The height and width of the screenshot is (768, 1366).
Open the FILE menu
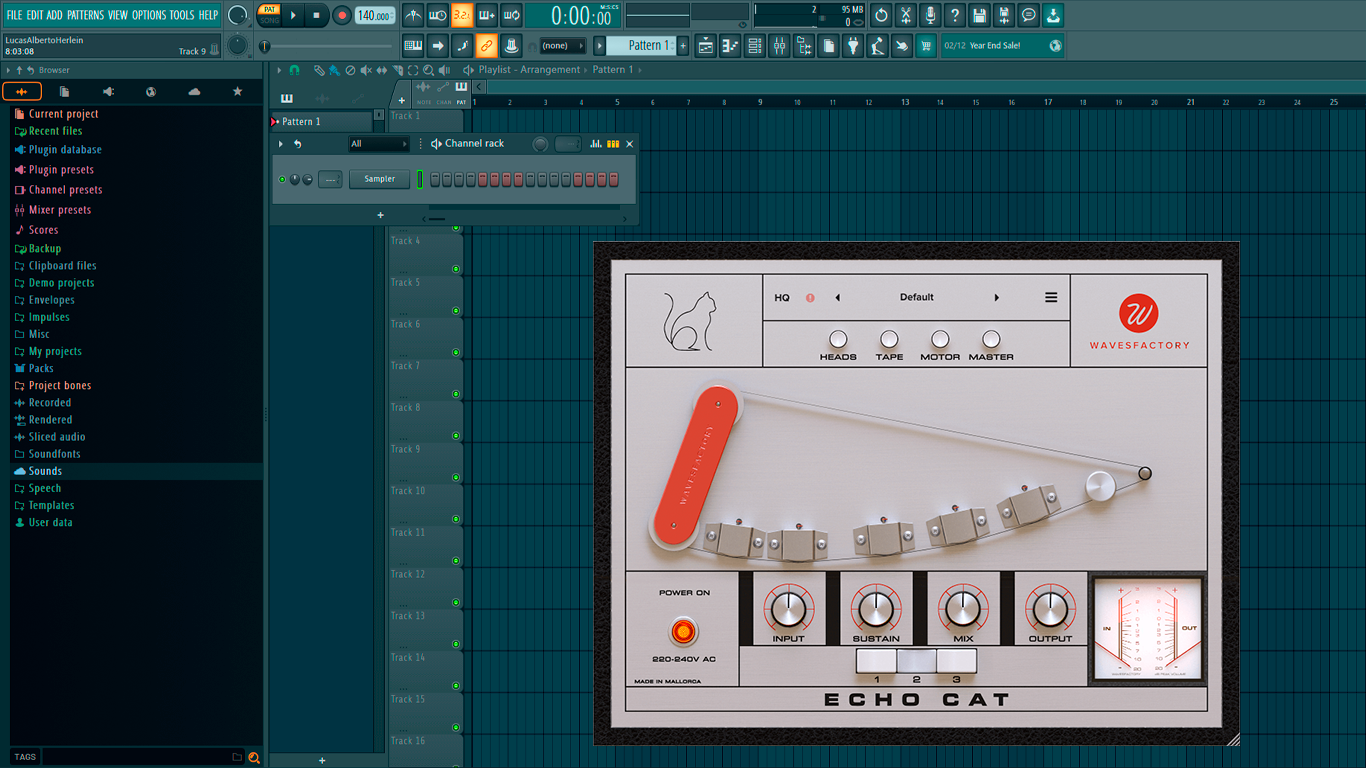(x=14, y=15)
